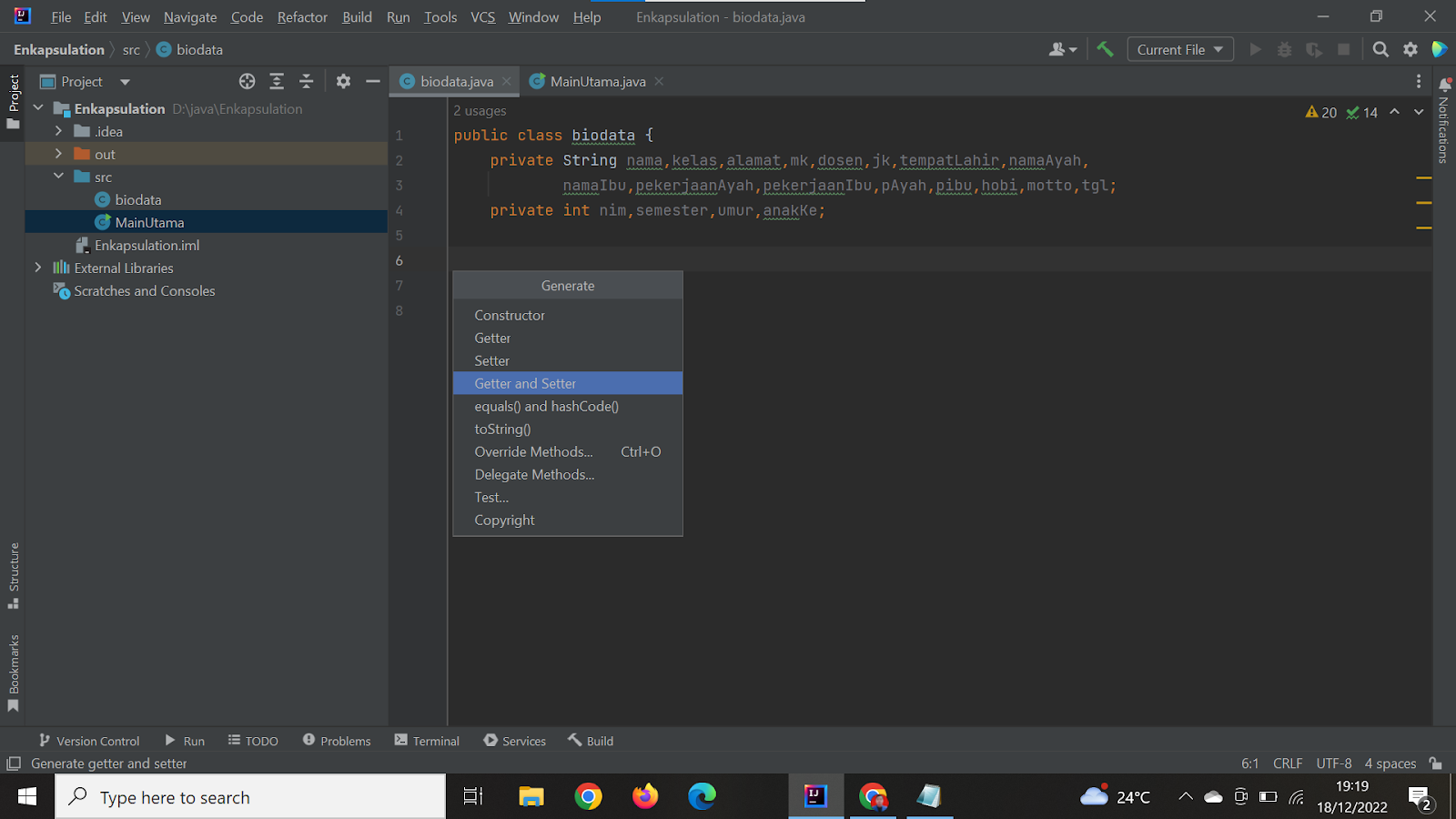Open the Problems tool window
Image resolution: width=1456 pixels, height=819 pixels.
337,741
